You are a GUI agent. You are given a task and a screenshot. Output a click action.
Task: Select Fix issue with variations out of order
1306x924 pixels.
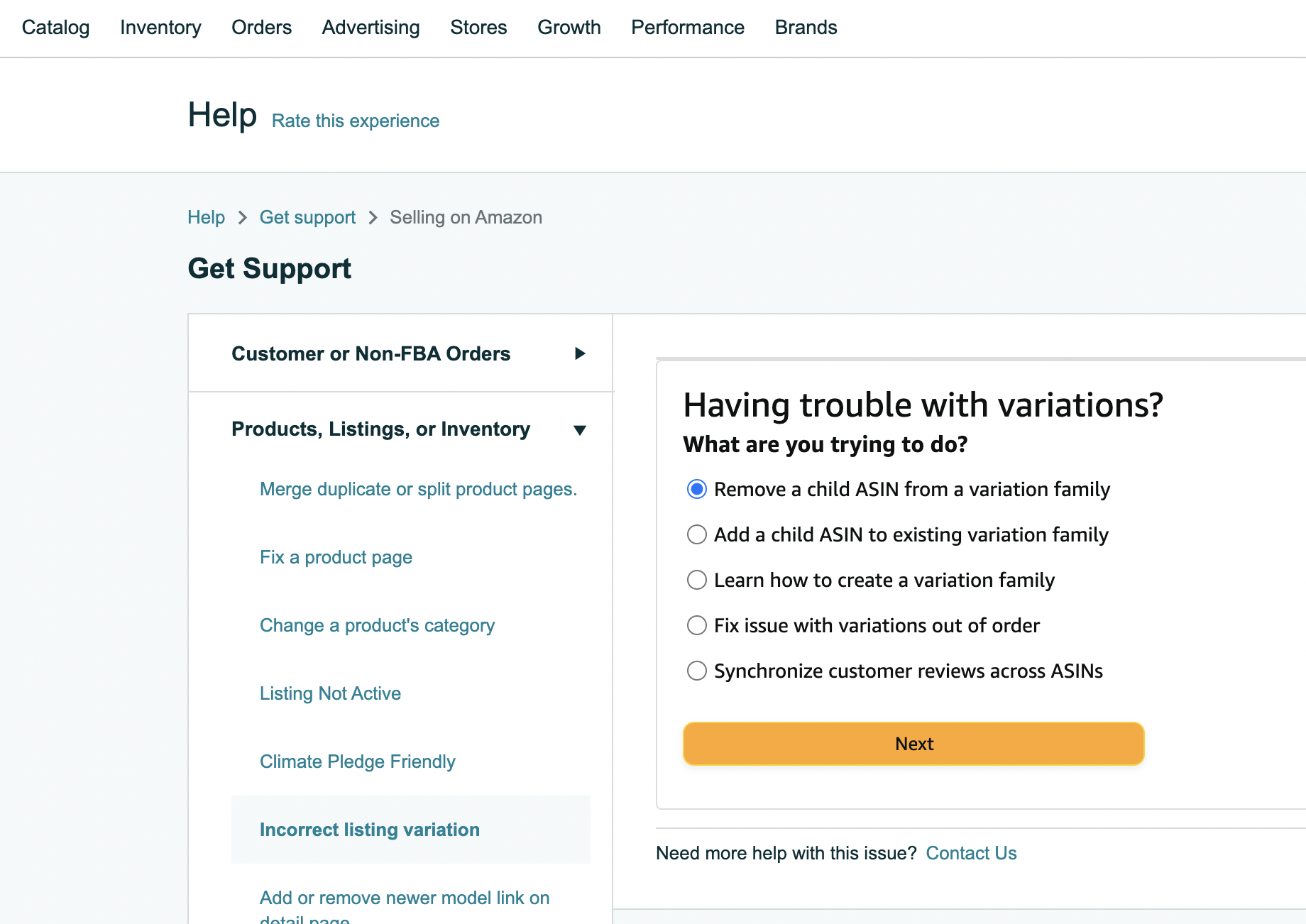(697, 626)
